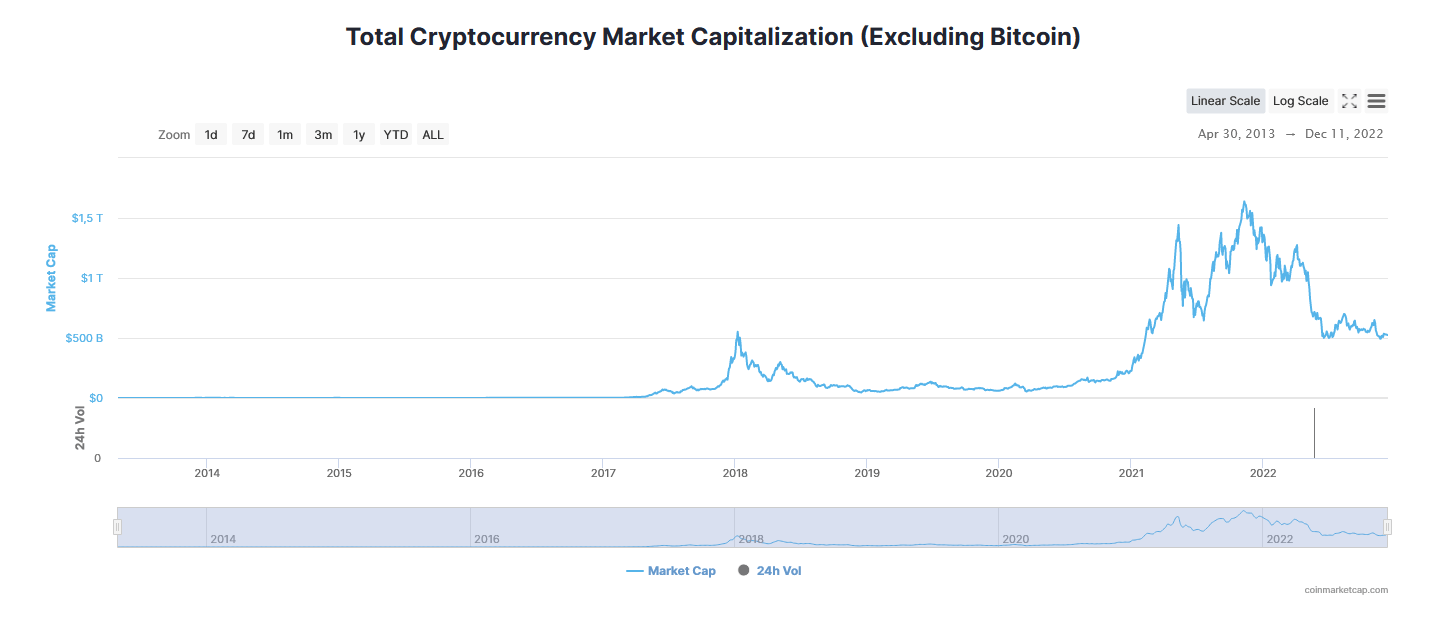Click the end date Dec 11, 2022

pyautogui.click(x=1344, y=134)
